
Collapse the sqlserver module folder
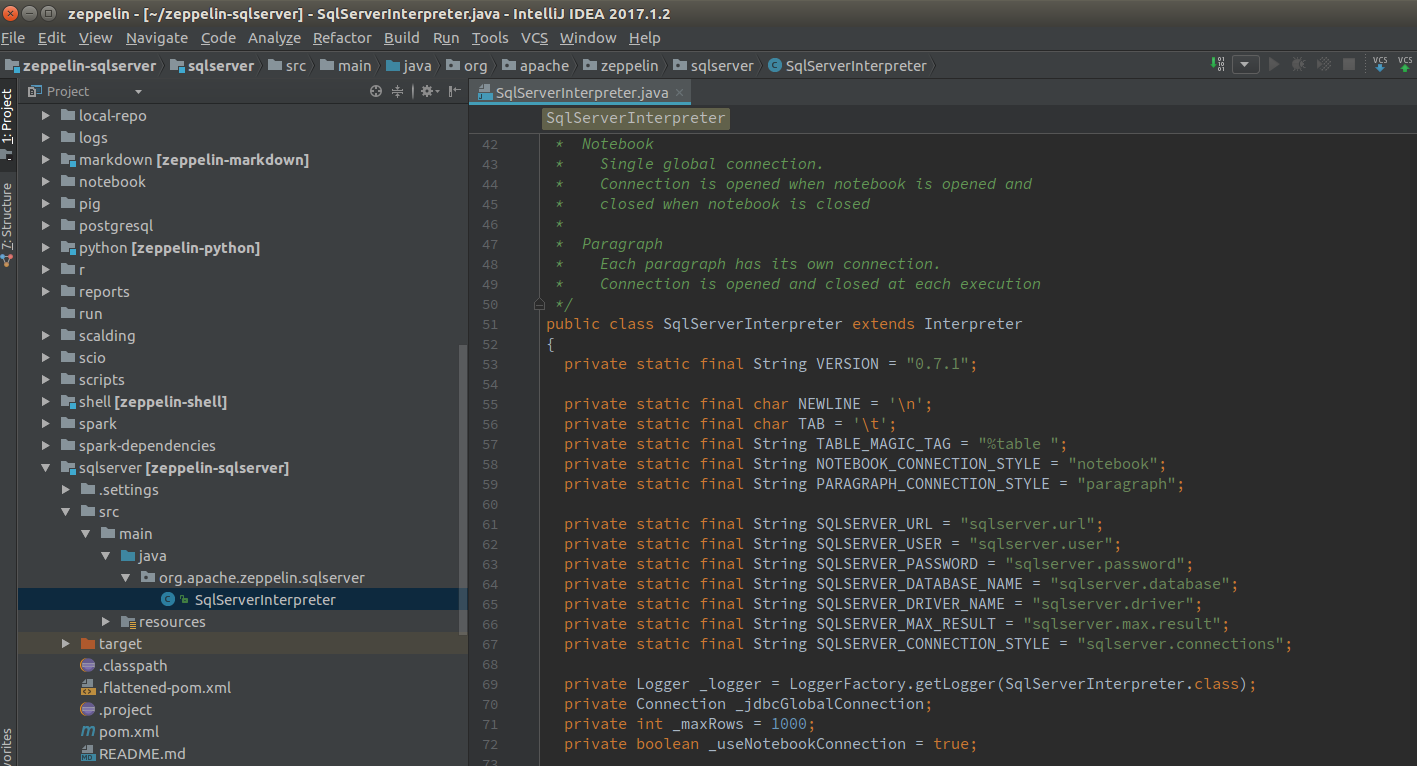click(46, 468)
